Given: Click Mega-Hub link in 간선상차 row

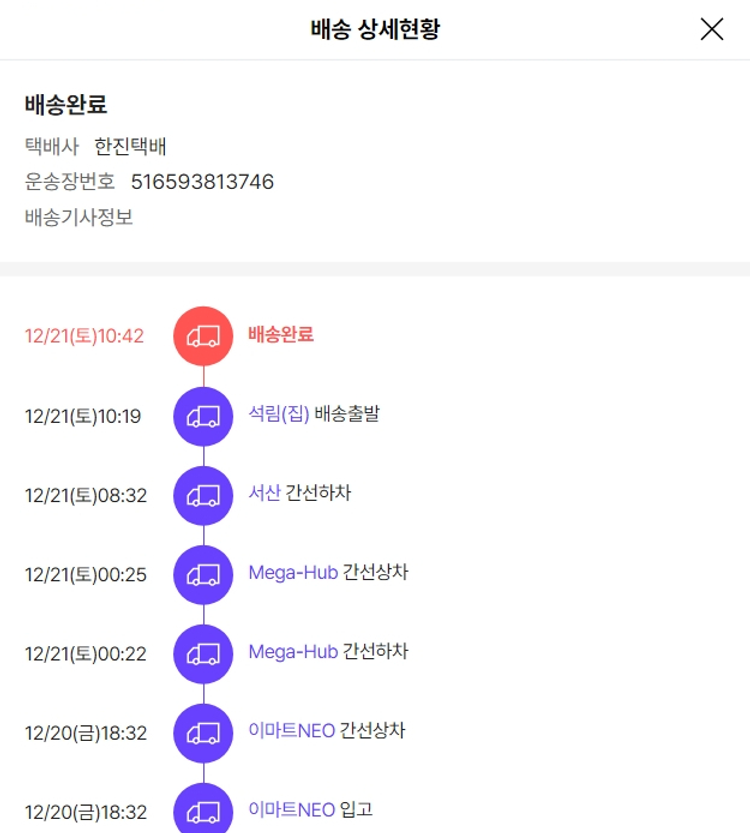Looking at the screenshot, I should 293,573.
